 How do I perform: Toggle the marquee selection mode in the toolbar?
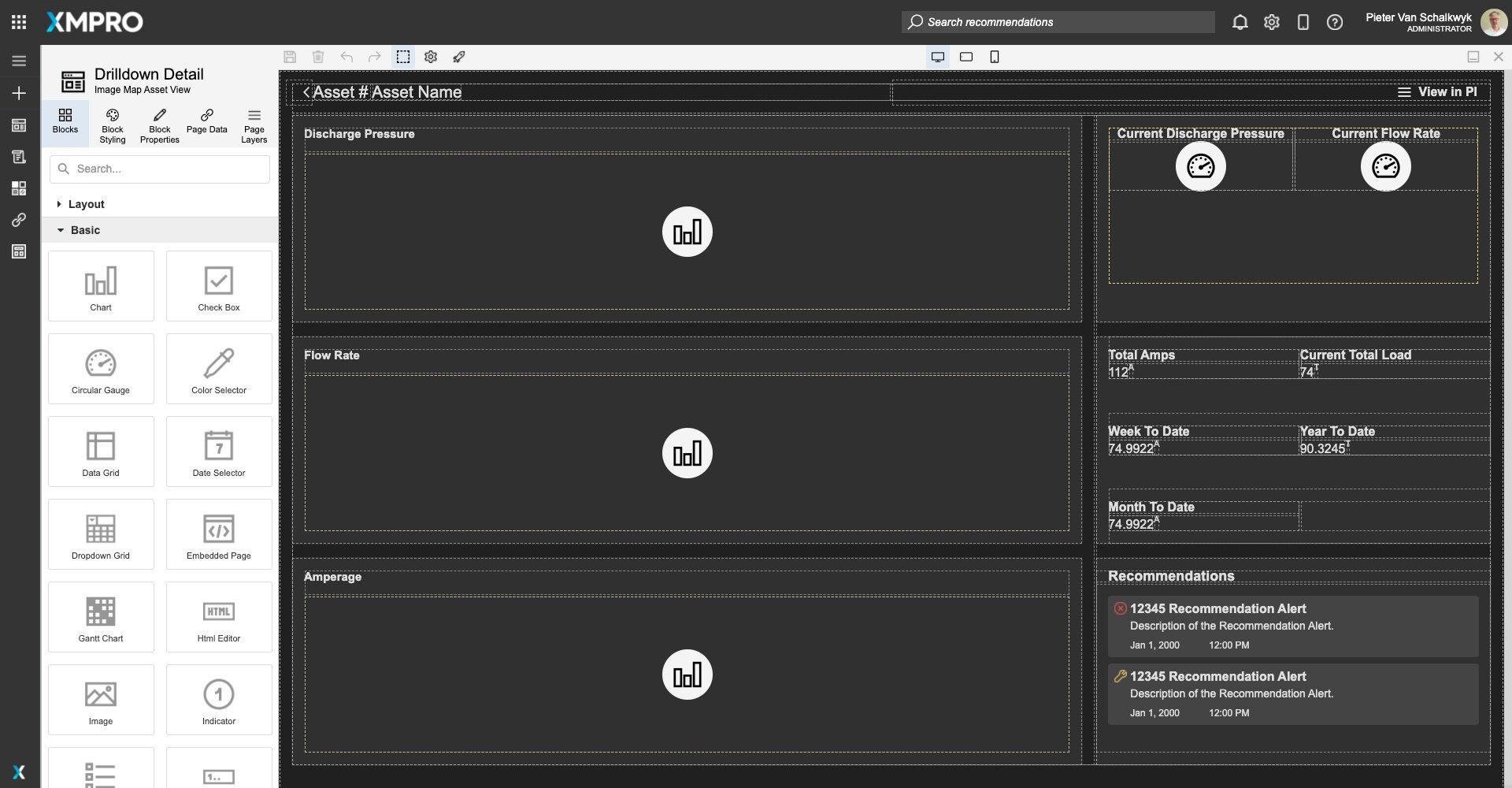[x=403, y=56]
